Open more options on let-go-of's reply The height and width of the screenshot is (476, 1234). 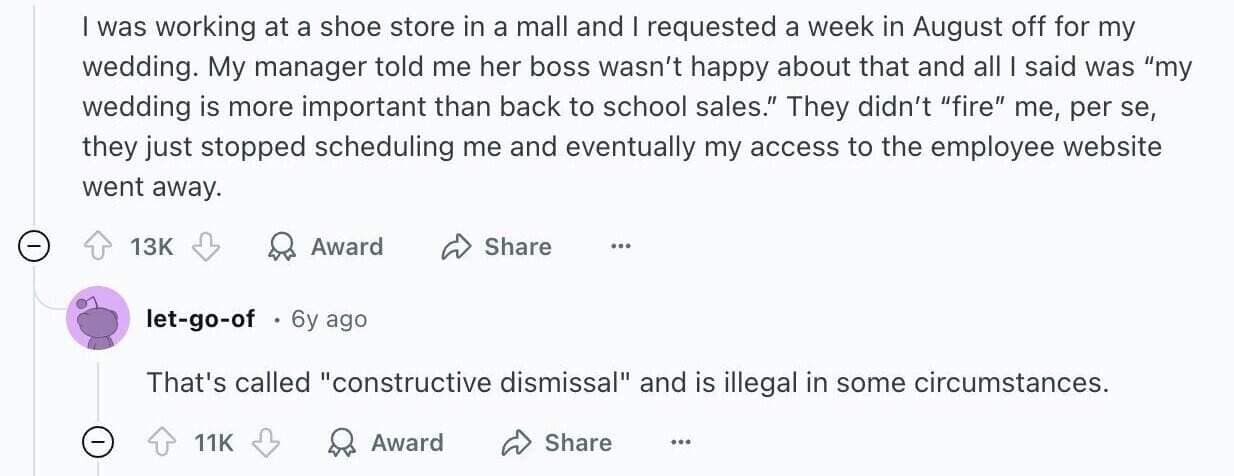pyautogui.click(x=681, y=442)
